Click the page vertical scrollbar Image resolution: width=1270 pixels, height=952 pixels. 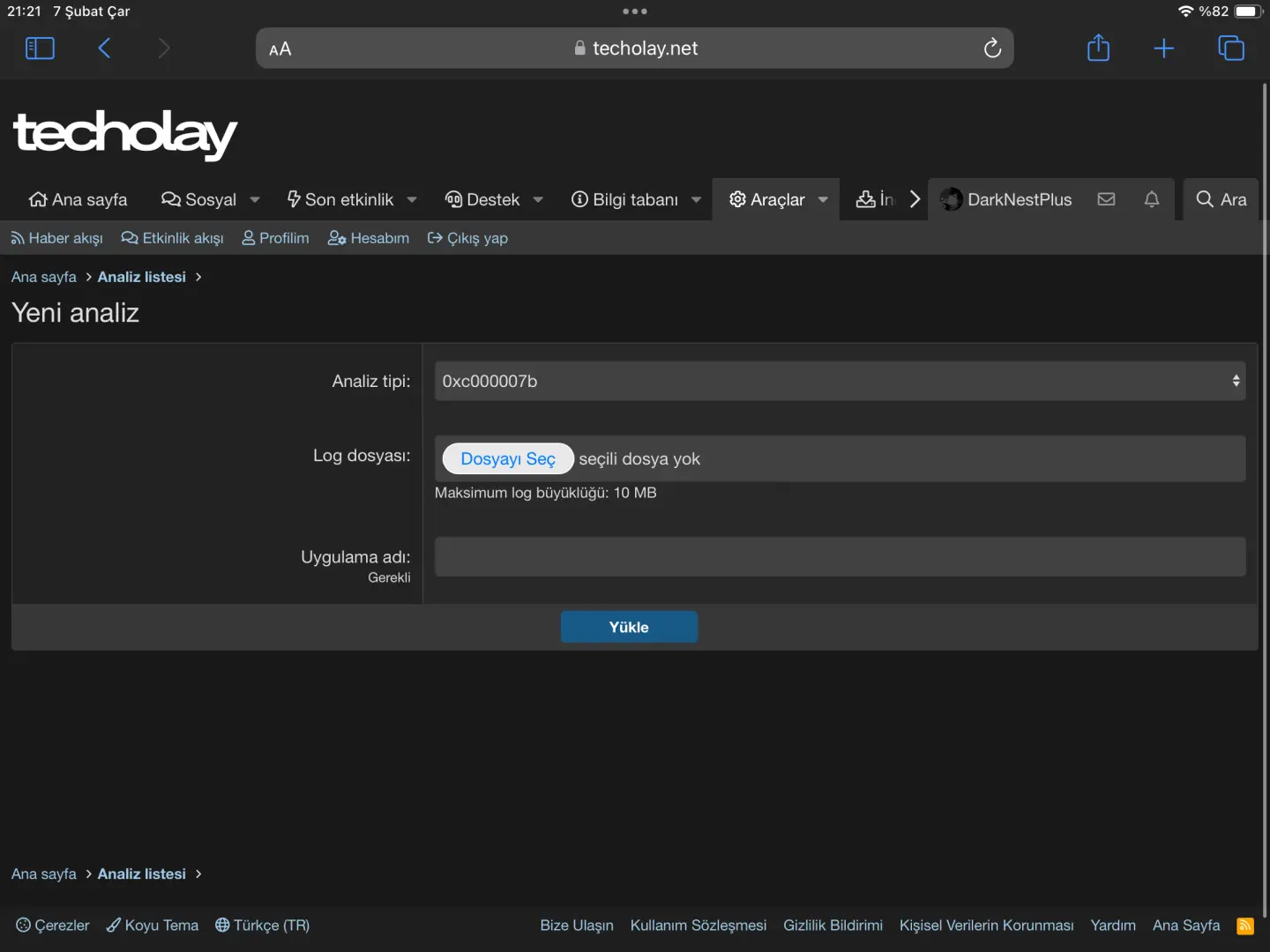click(x=1265, y=500)
